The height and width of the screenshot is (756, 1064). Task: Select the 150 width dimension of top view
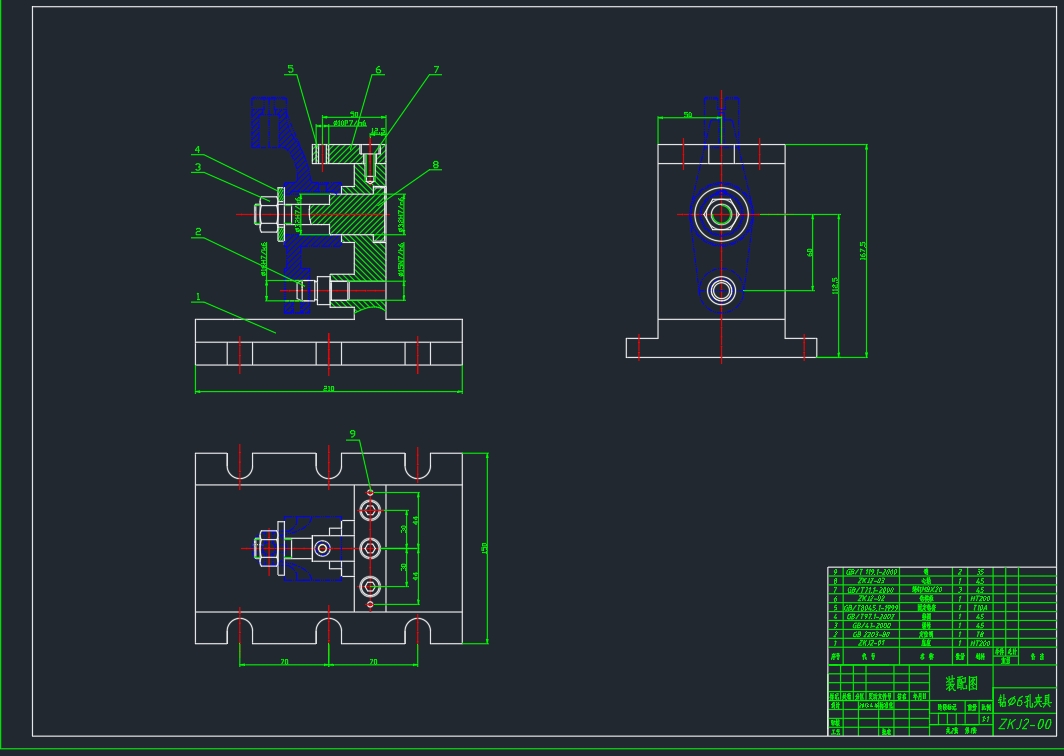point(484,548)
